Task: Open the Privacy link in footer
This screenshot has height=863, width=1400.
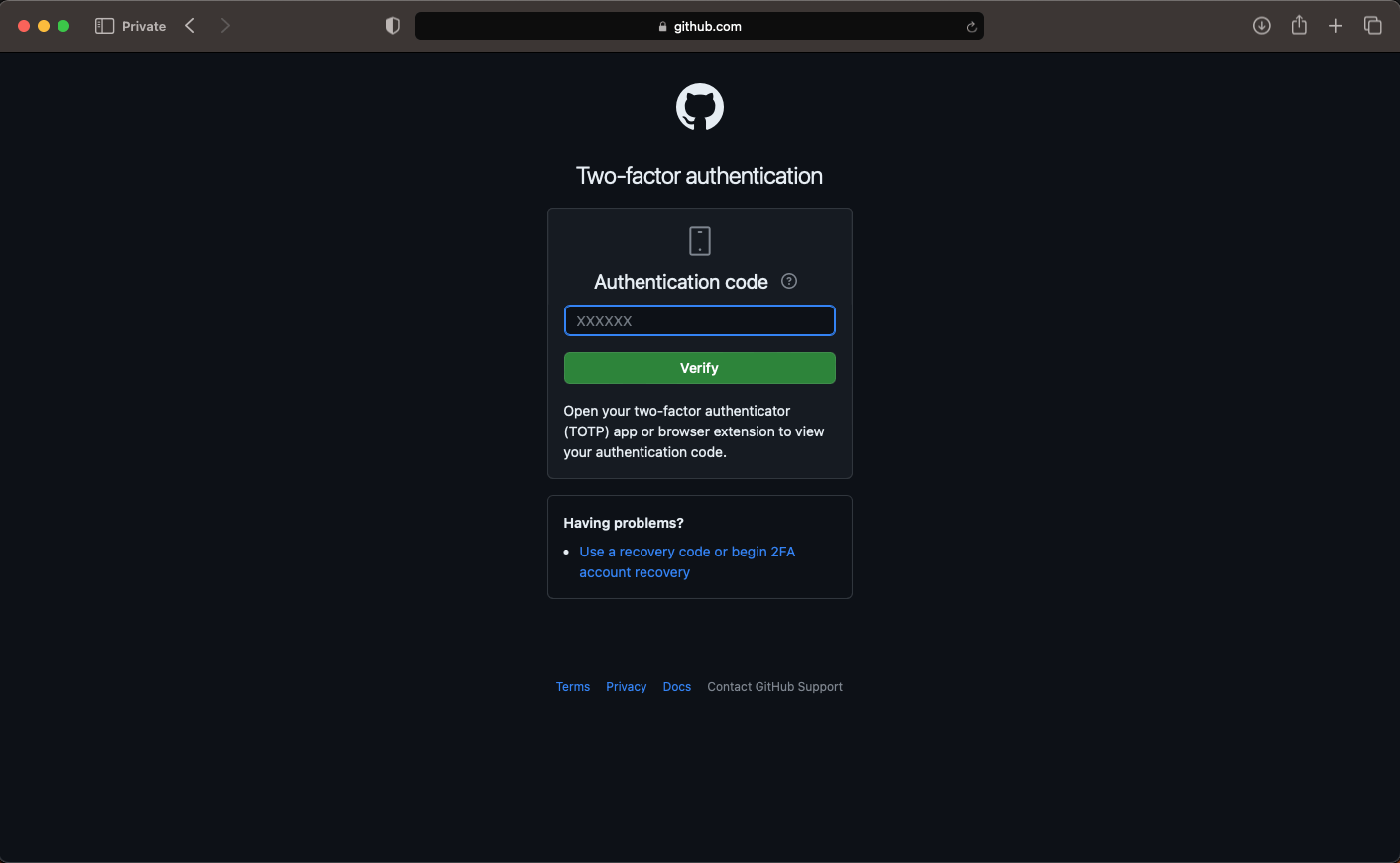Action: coord(627,687)
